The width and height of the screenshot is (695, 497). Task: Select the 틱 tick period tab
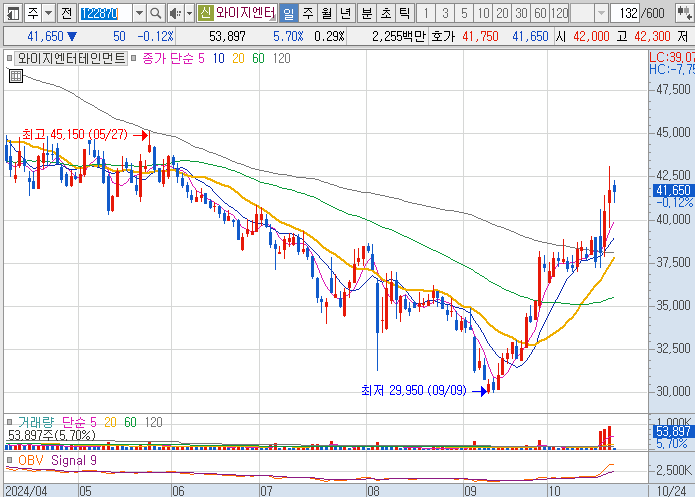(405, 13)
